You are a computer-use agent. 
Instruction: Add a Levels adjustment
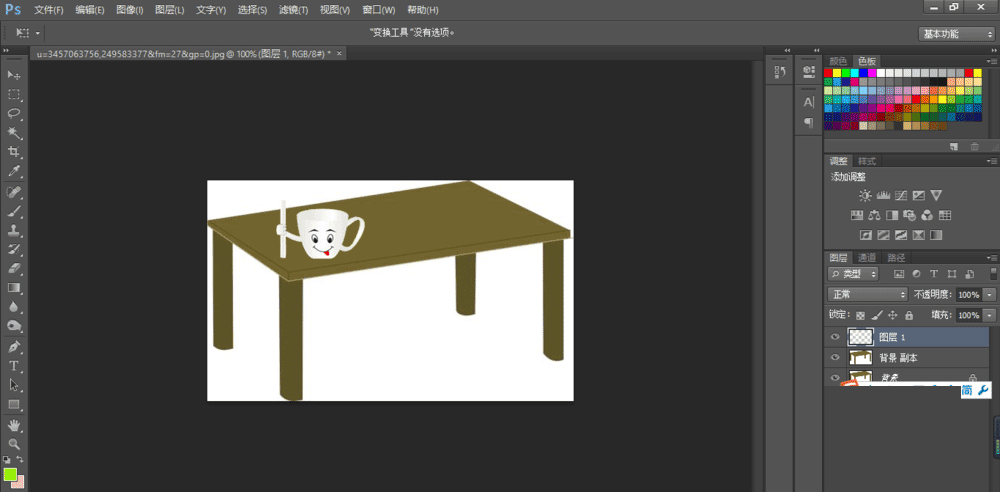(883, 195)
